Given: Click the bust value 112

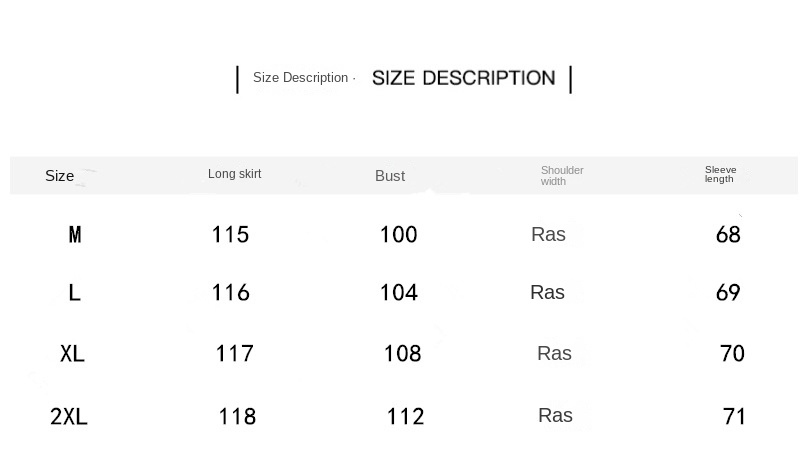Looking at the screenshot, I should (x=405, y=417).
